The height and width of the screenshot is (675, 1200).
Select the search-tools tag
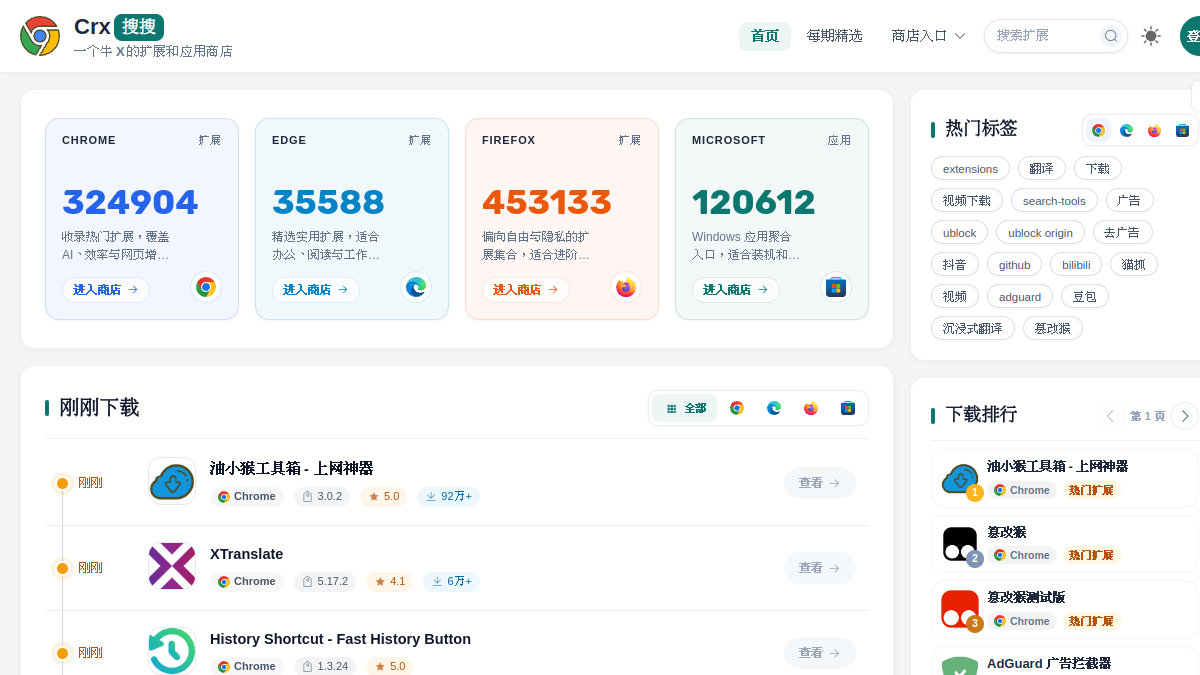click(1054, 201)
